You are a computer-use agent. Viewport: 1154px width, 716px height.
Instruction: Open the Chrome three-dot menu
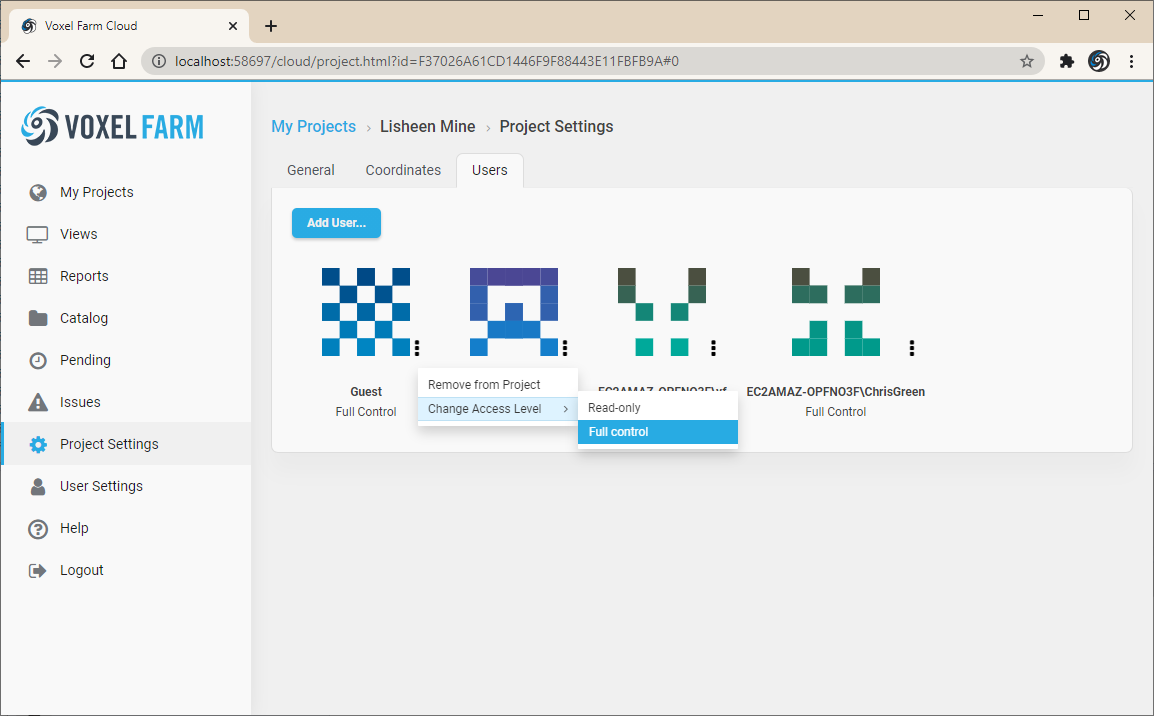click(x=1131, y=61)
